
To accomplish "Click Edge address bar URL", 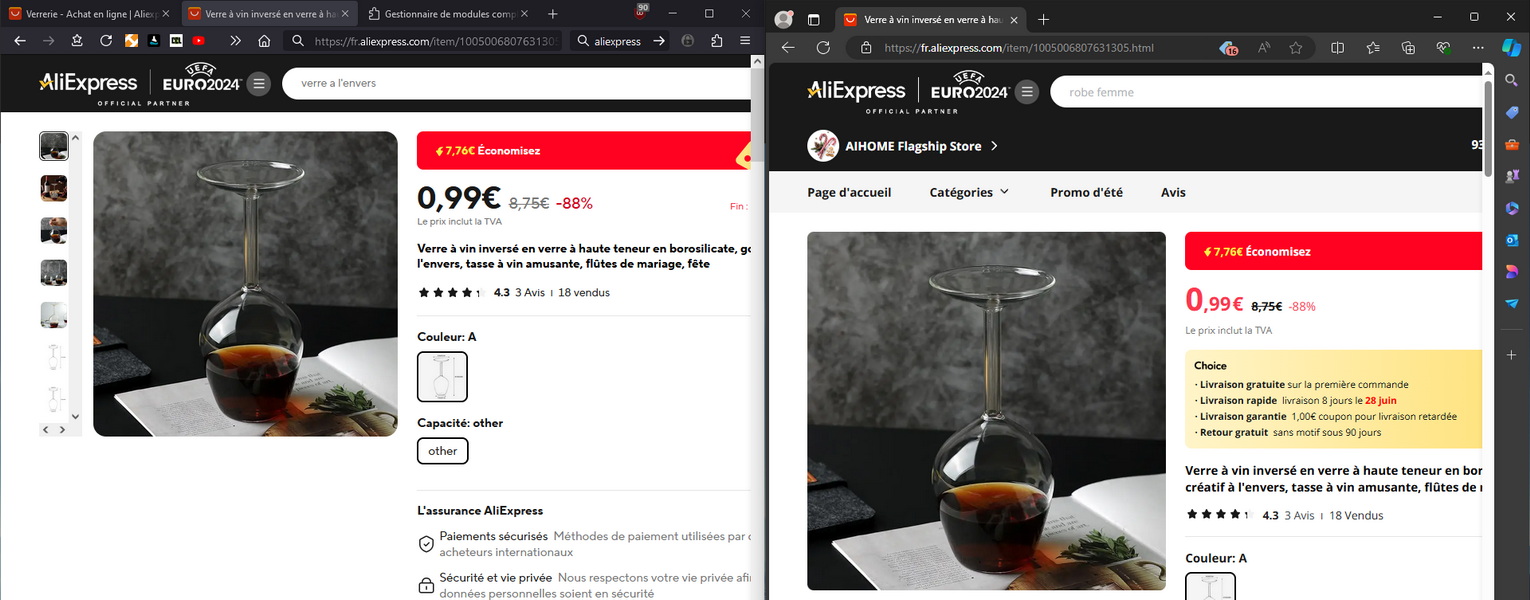I will pyautogui.click(x=1019, y=48).
